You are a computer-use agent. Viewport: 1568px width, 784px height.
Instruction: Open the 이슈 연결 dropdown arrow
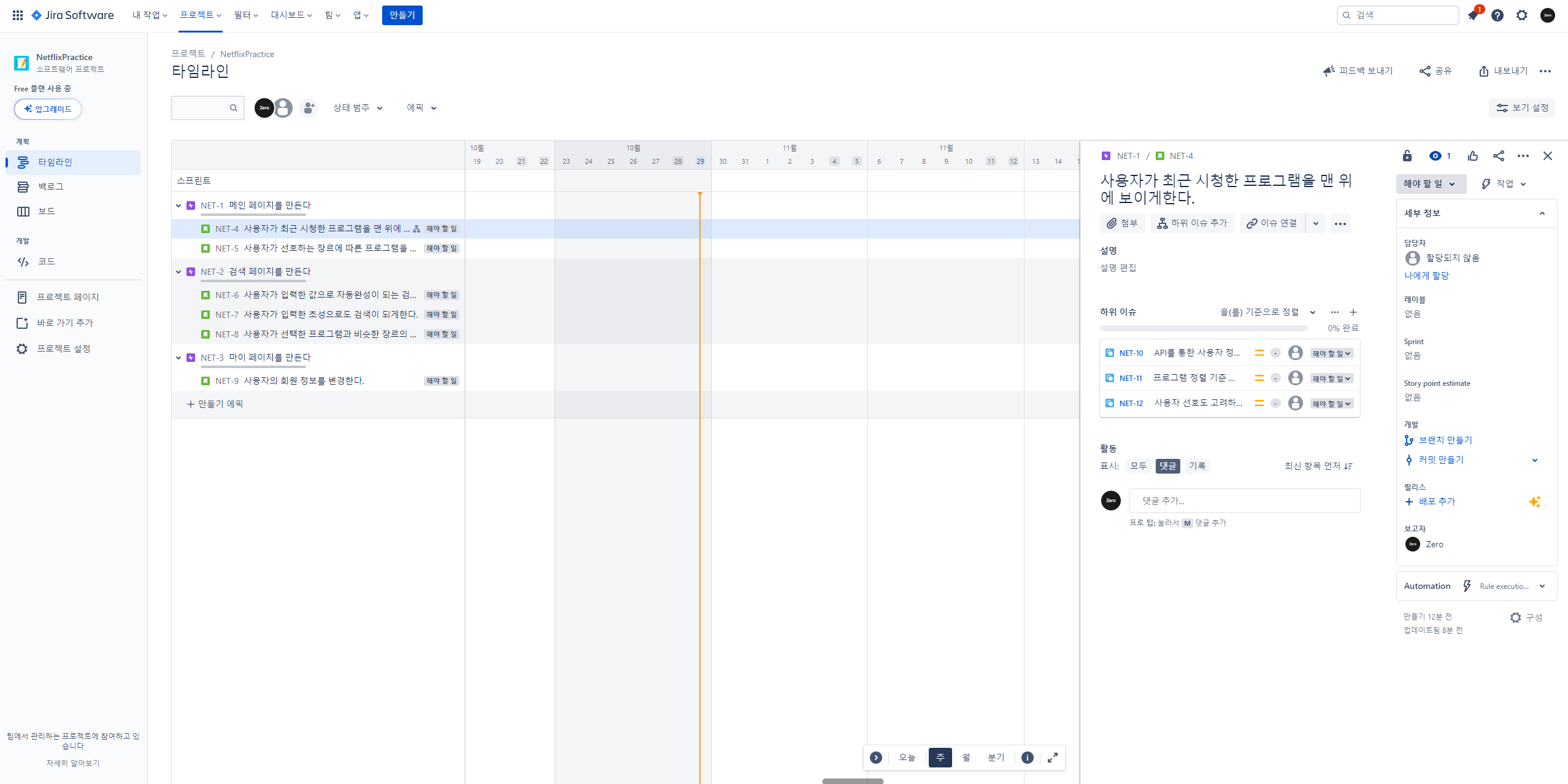coord(1316,224)
